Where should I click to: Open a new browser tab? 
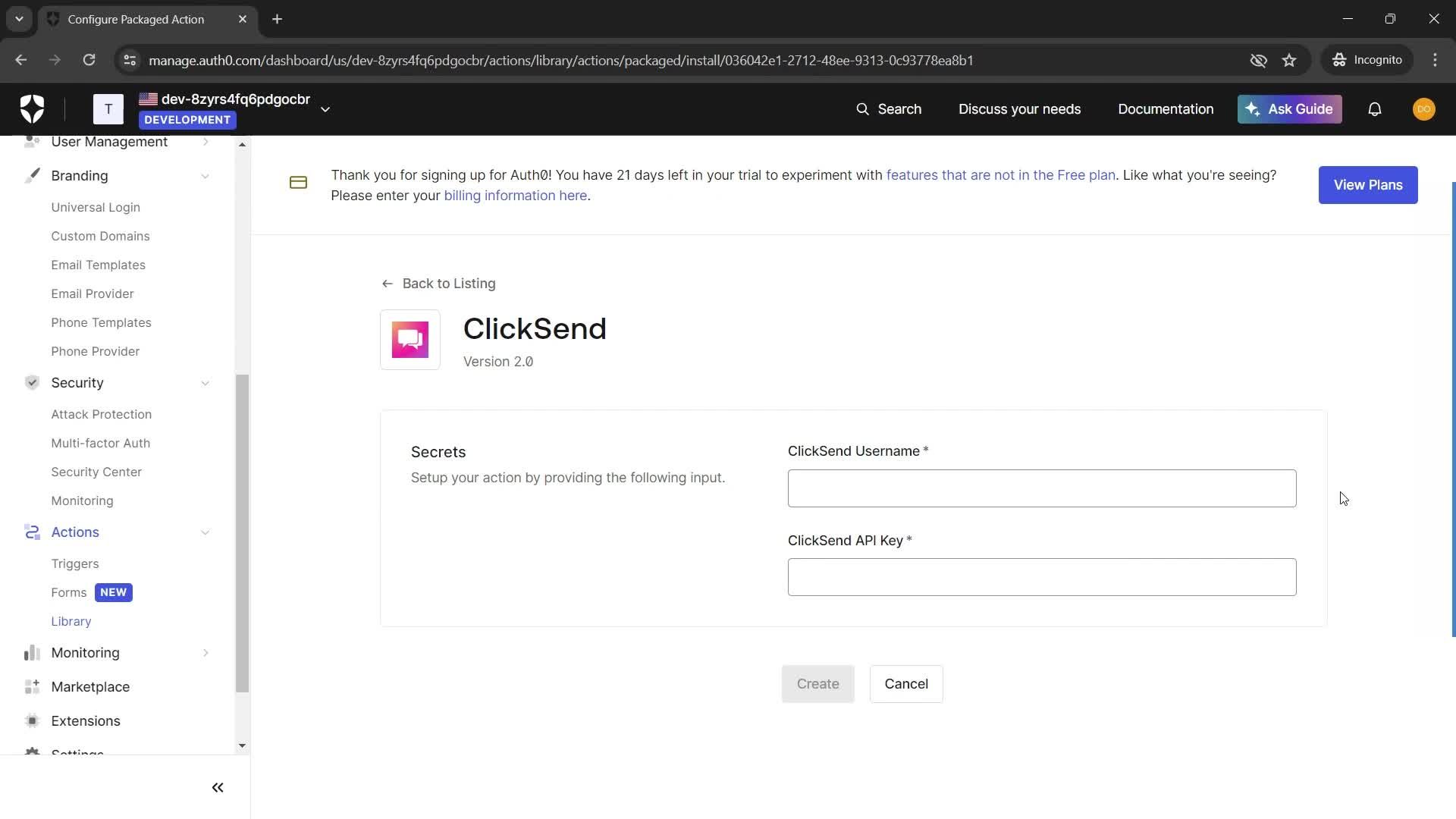click(277, 19)
